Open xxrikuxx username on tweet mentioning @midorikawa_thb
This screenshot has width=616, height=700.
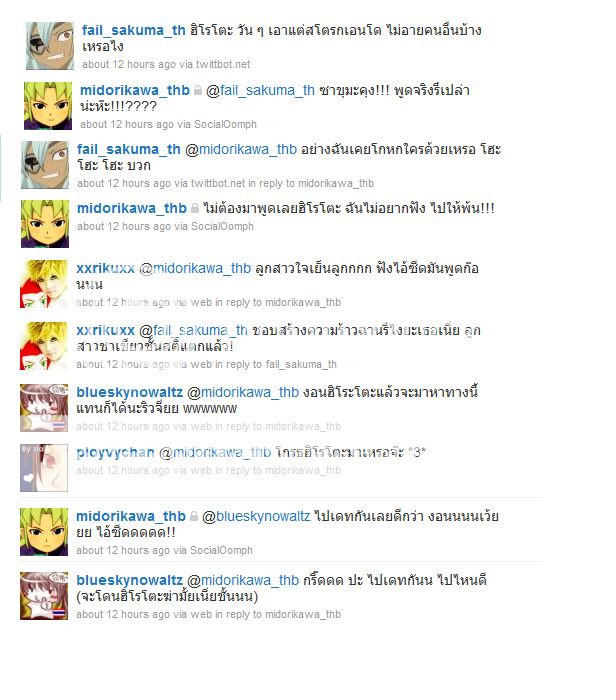[105, 268]
